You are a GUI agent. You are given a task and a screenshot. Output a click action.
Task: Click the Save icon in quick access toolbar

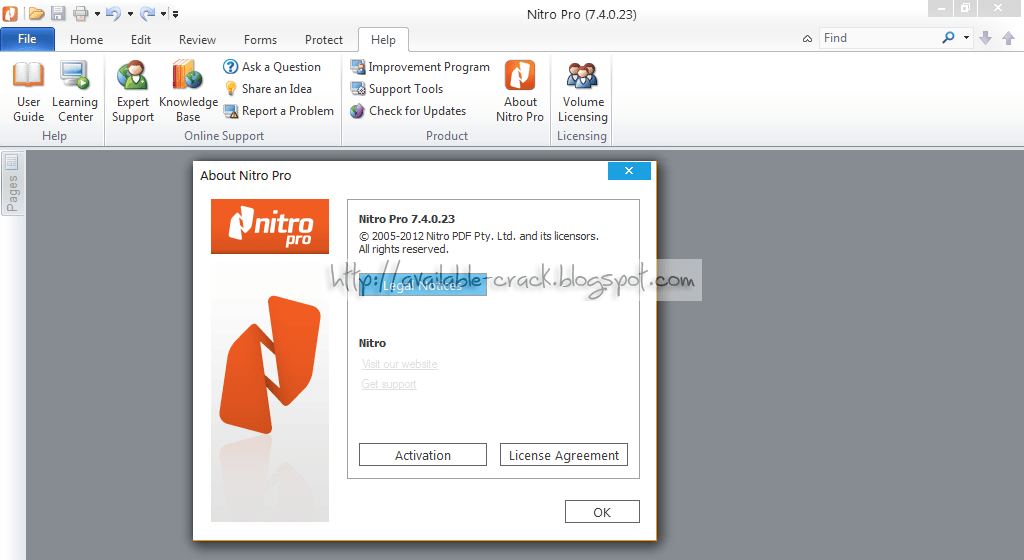click(x=58, y=13)
